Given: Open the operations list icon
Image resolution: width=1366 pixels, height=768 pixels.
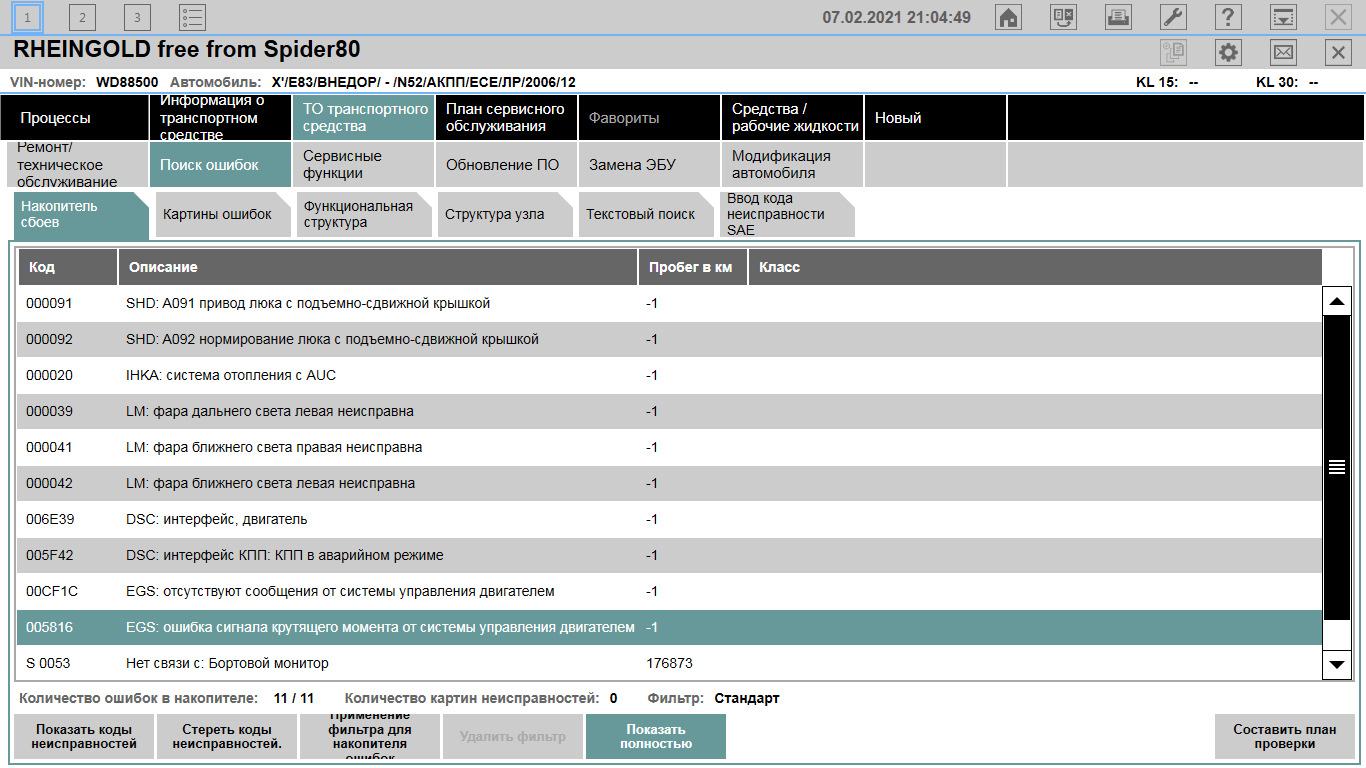Looking at the screenshot, I should click(x=192, y=17).
